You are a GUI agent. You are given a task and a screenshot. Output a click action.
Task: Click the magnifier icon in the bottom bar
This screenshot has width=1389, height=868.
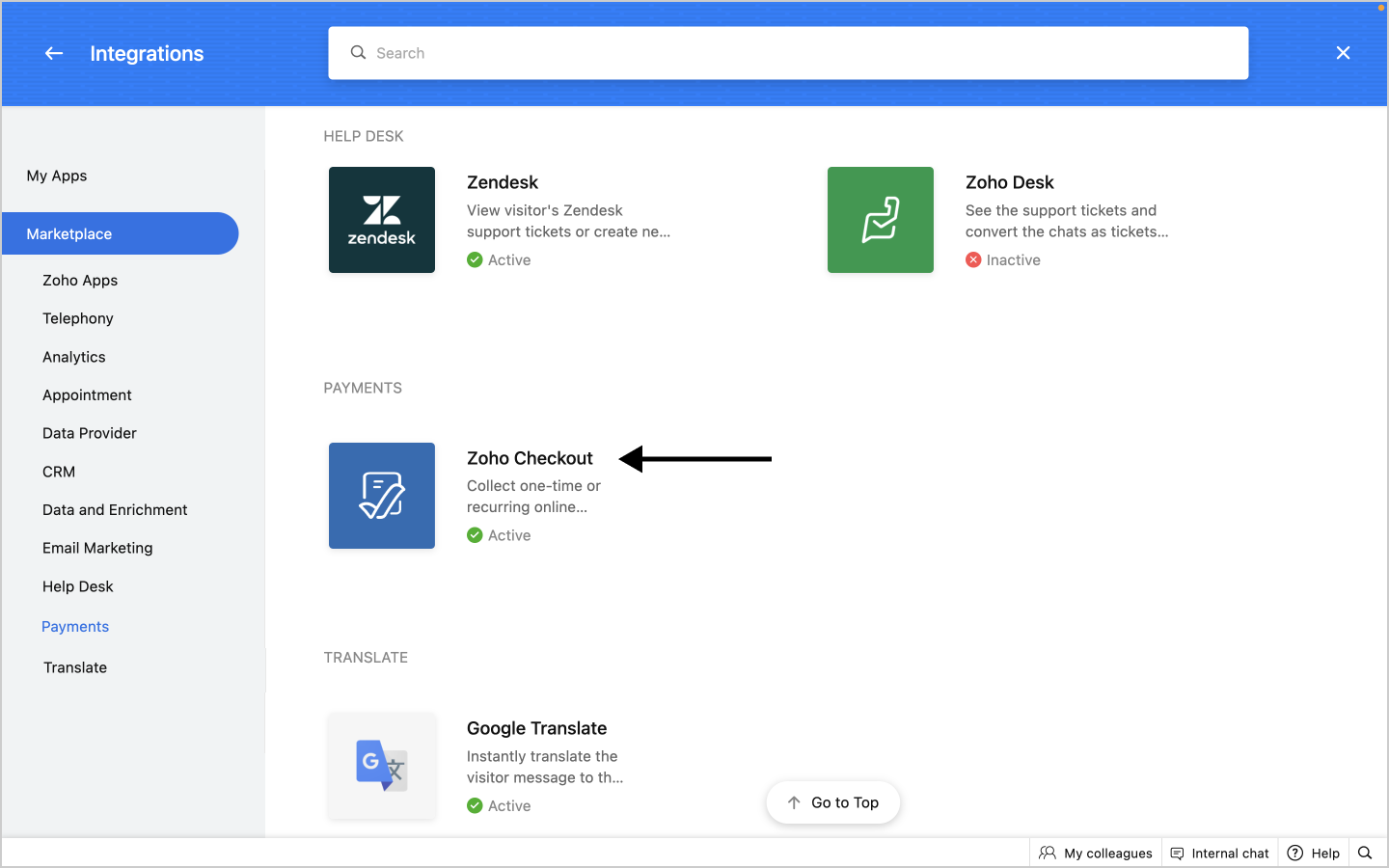(x=1365, y=853)
